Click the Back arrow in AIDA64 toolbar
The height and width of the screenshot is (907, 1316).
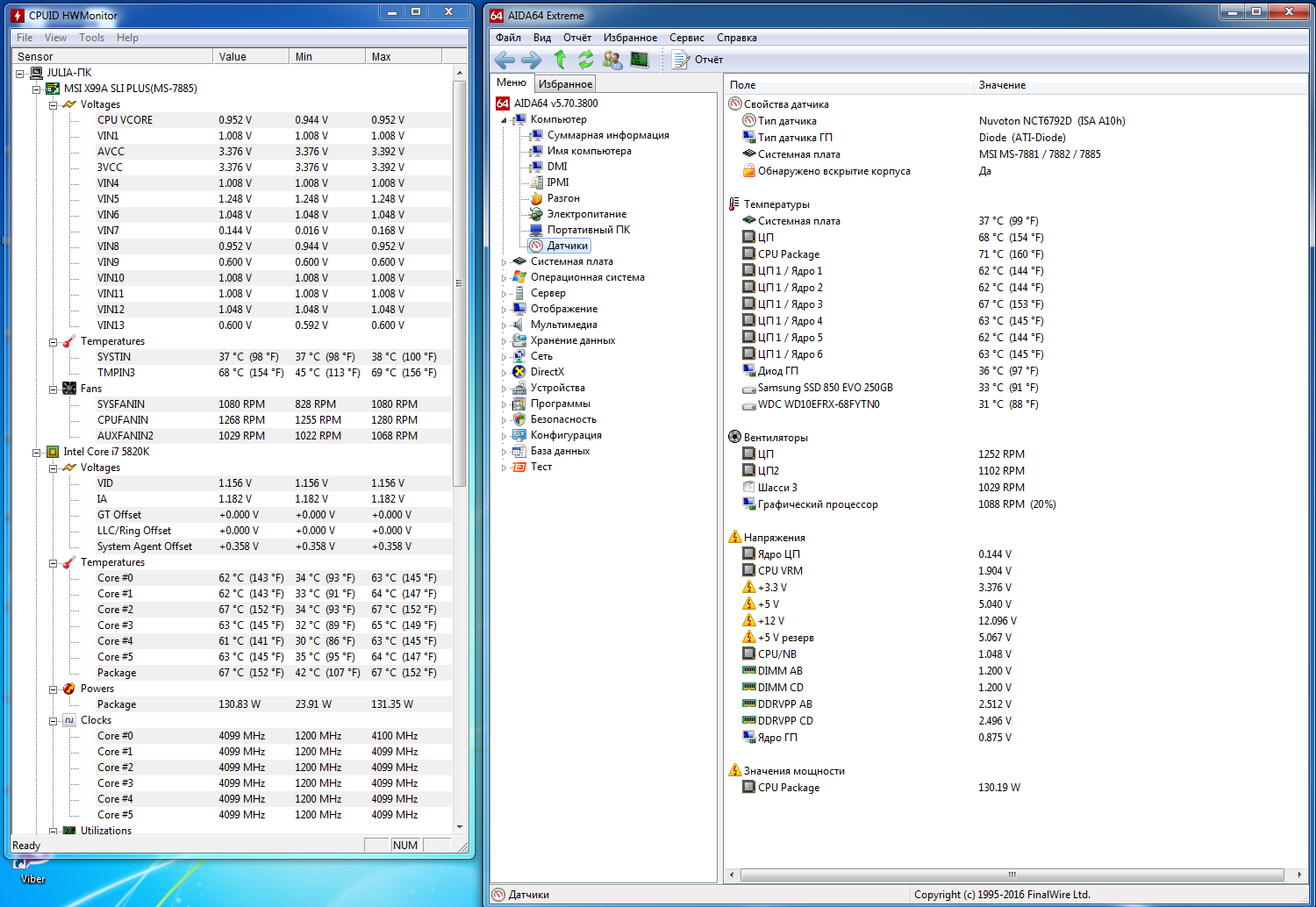(x=504, y=60)
